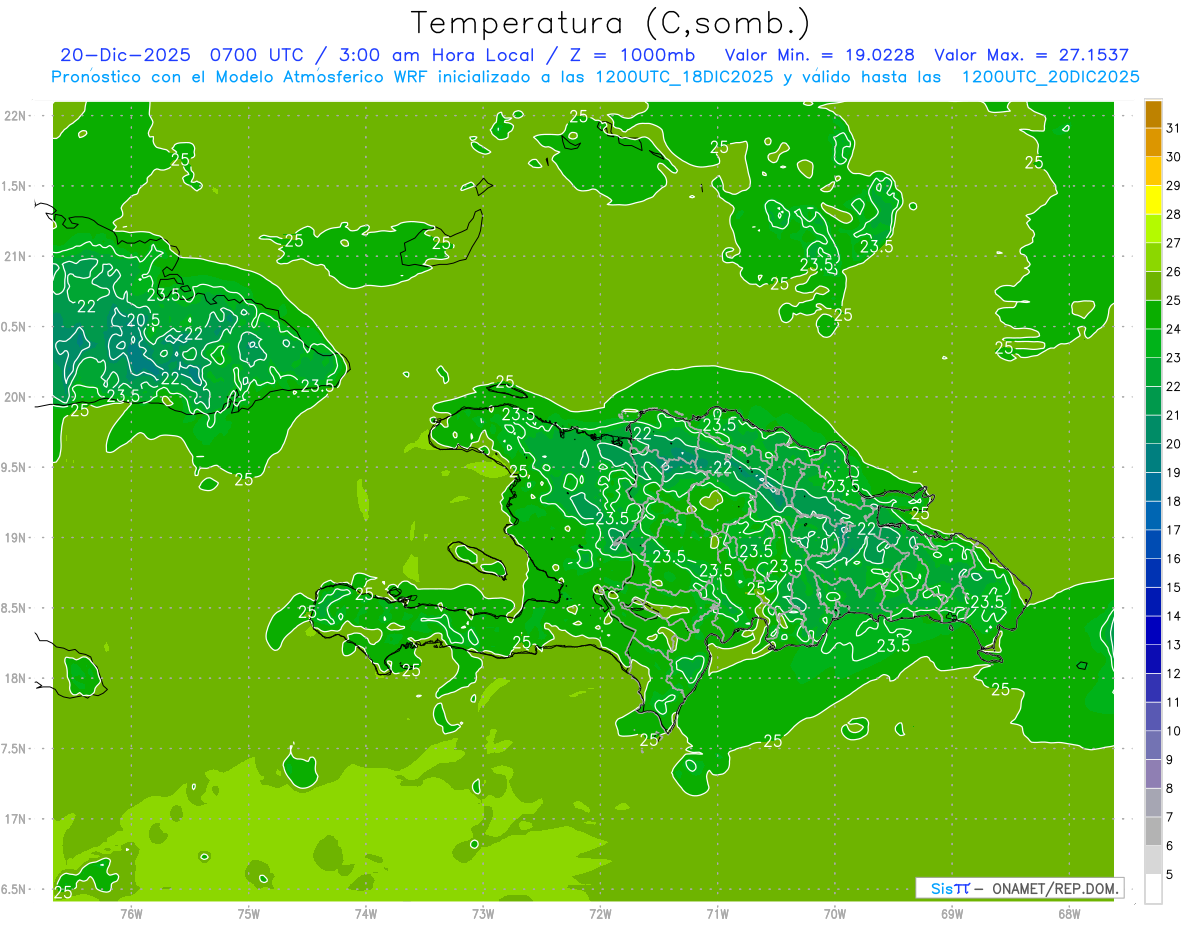
Task: Select the gray colorbar segment between 6 and 7
Action: [1153, 832]
